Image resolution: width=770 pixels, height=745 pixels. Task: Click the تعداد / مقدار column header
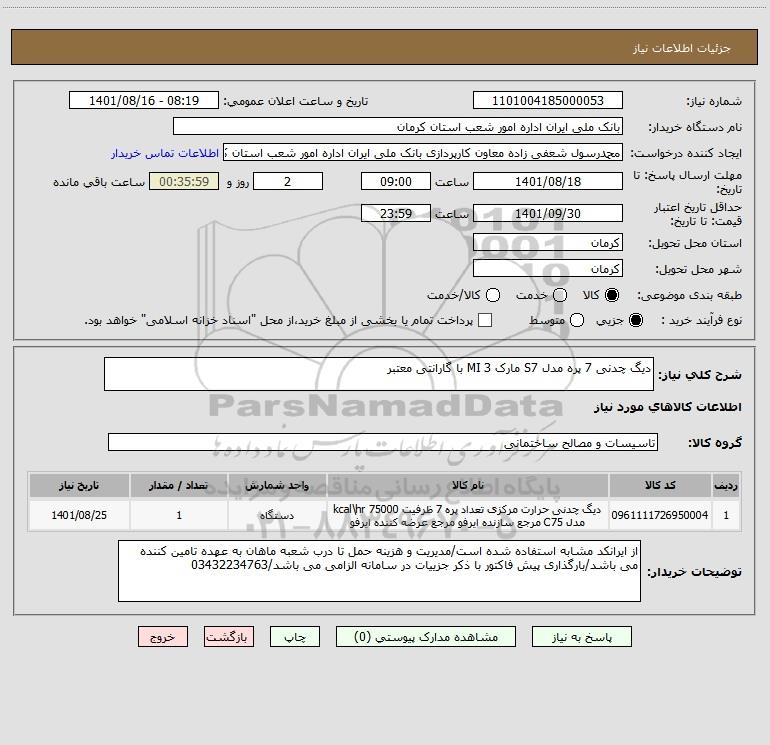click(x=179, y=485)
